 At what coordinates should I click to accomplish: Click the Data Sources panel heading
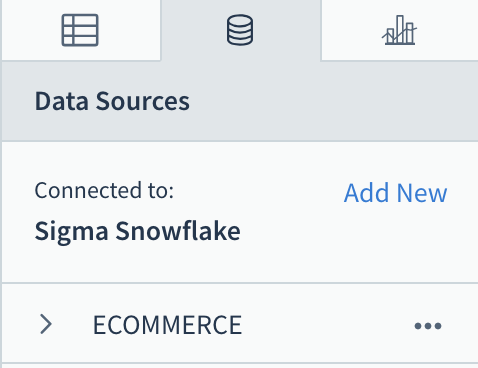(x=112, y=101)
